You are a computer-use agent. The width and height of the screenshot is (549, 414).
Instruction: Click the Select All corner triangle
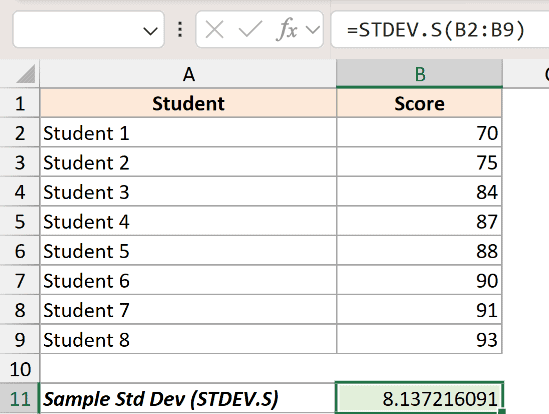click(x=26, y=74)
